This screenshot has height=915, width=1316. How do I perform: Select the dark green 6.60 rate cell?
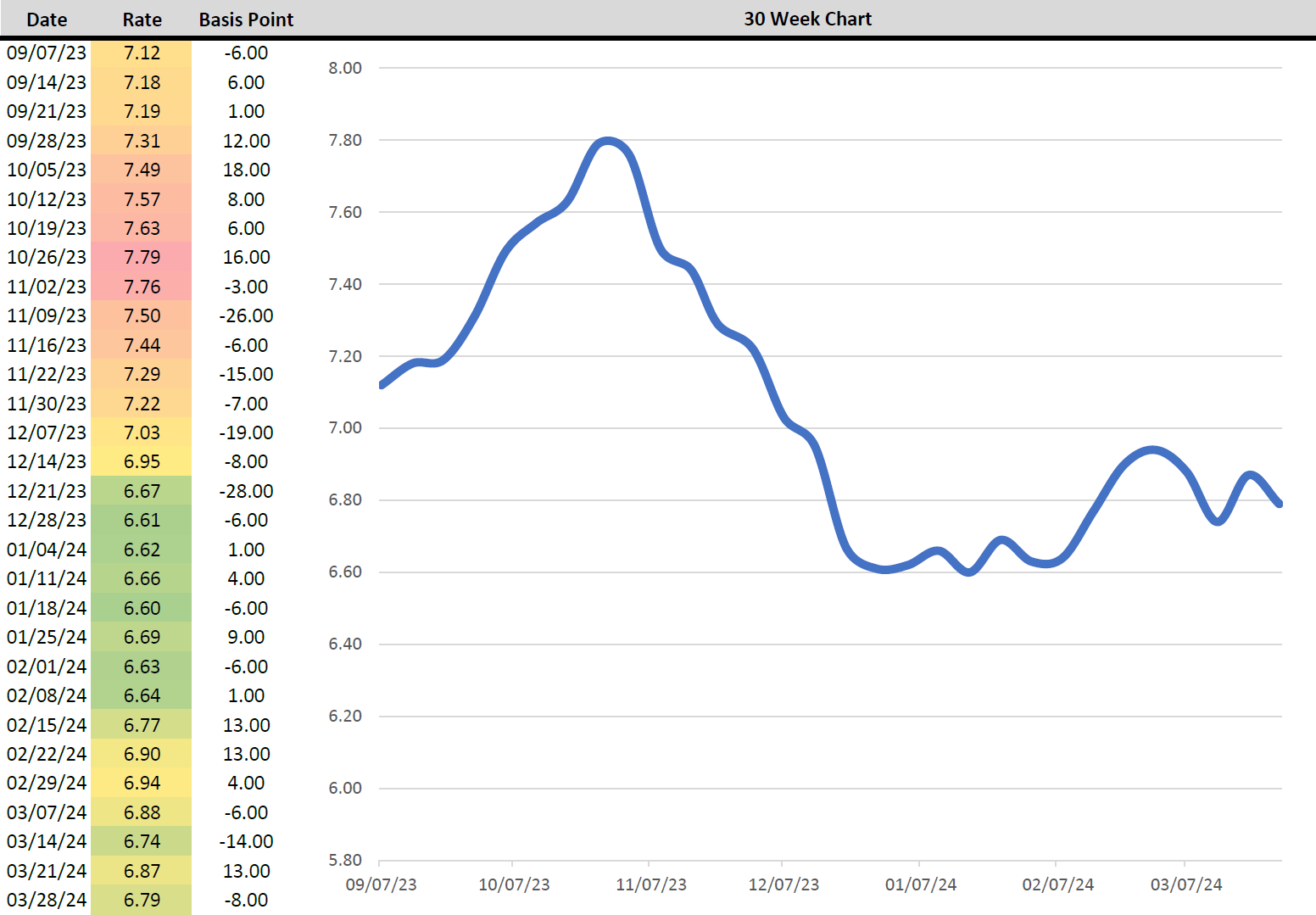[142, 608]
